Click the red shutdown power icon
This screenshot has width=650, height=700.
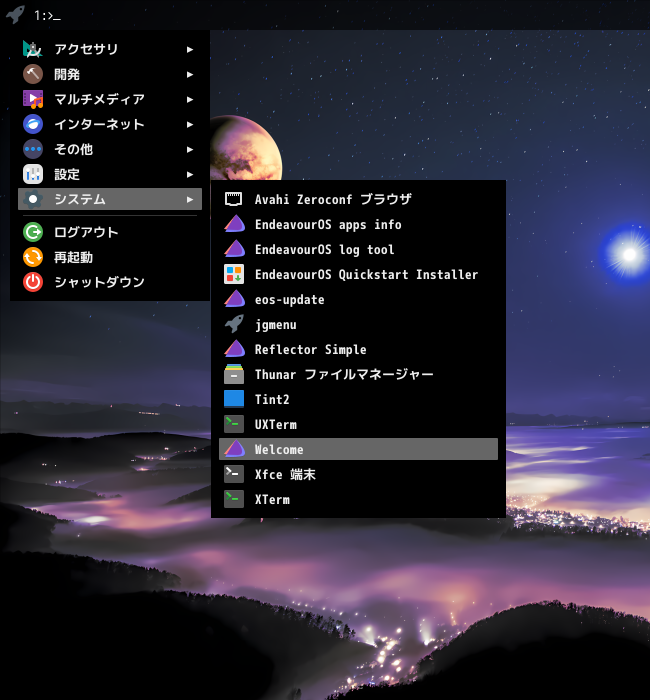(x=33, y=282)
